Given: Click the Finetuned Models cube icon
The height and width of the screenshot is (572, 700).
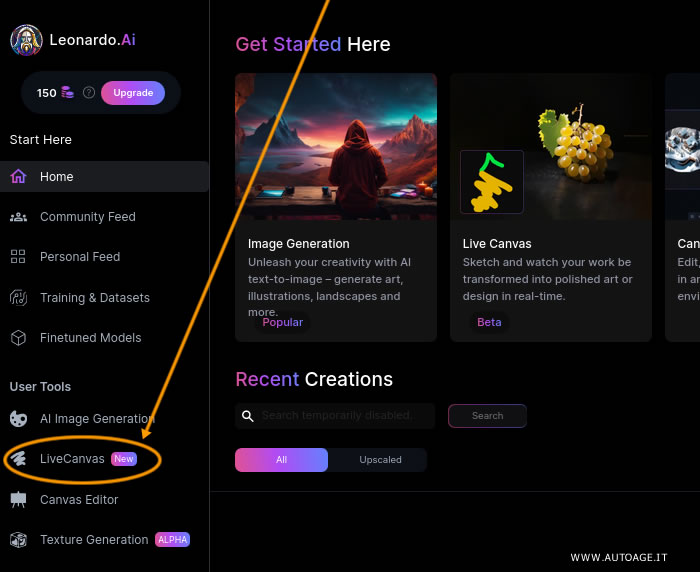Looking at the screenshot, I should tap(18, 338).
